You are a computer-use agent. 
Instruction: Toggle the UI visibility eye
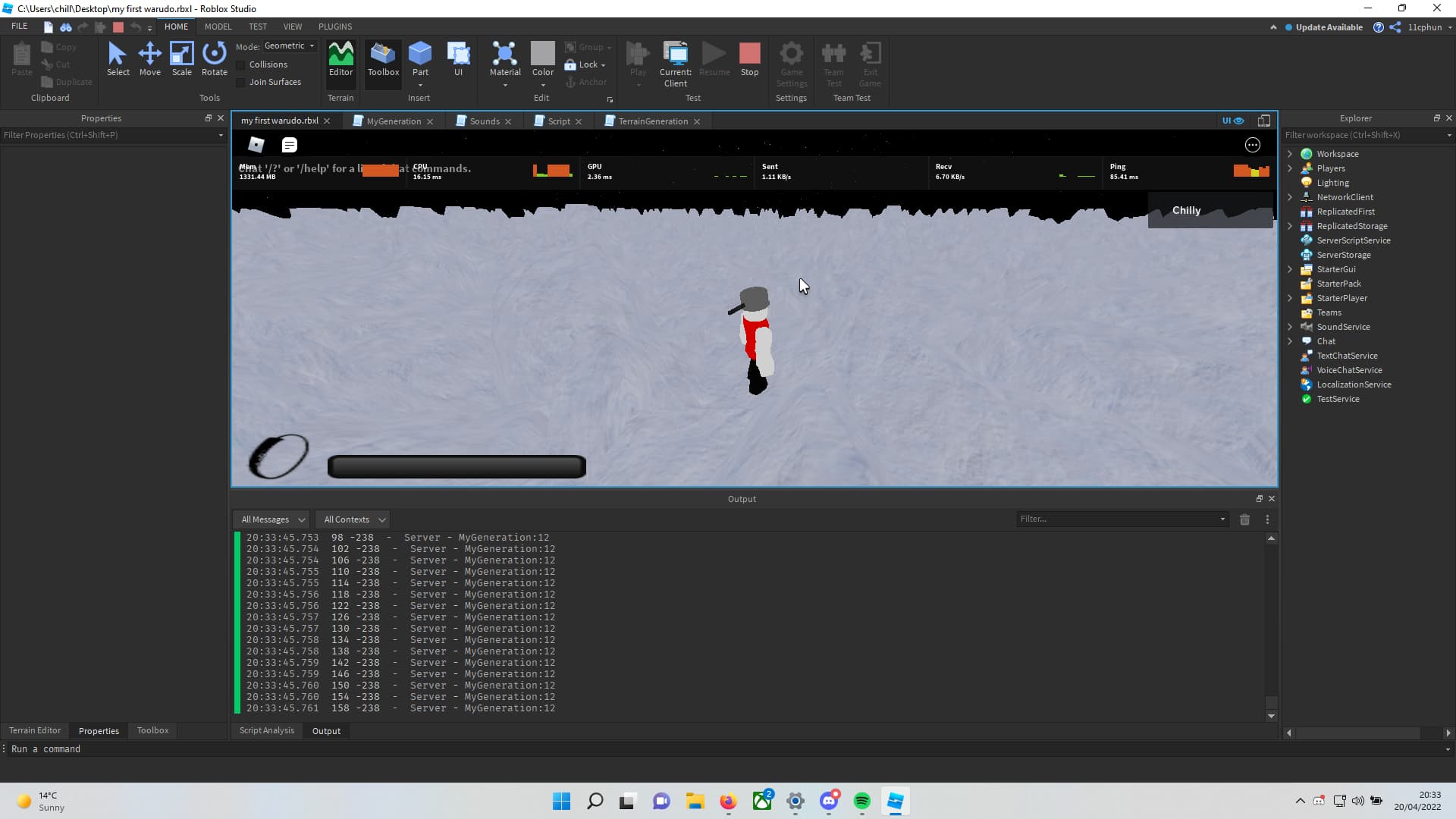click(1233, 121)
